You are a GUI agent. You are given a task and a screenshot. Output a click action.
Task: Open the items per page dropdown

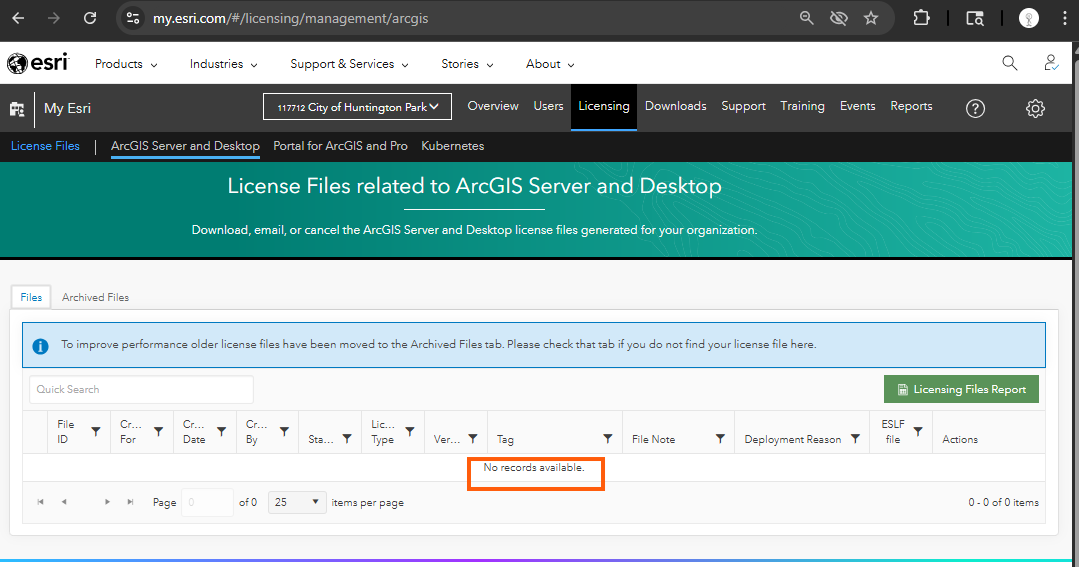tap(297, 502)
